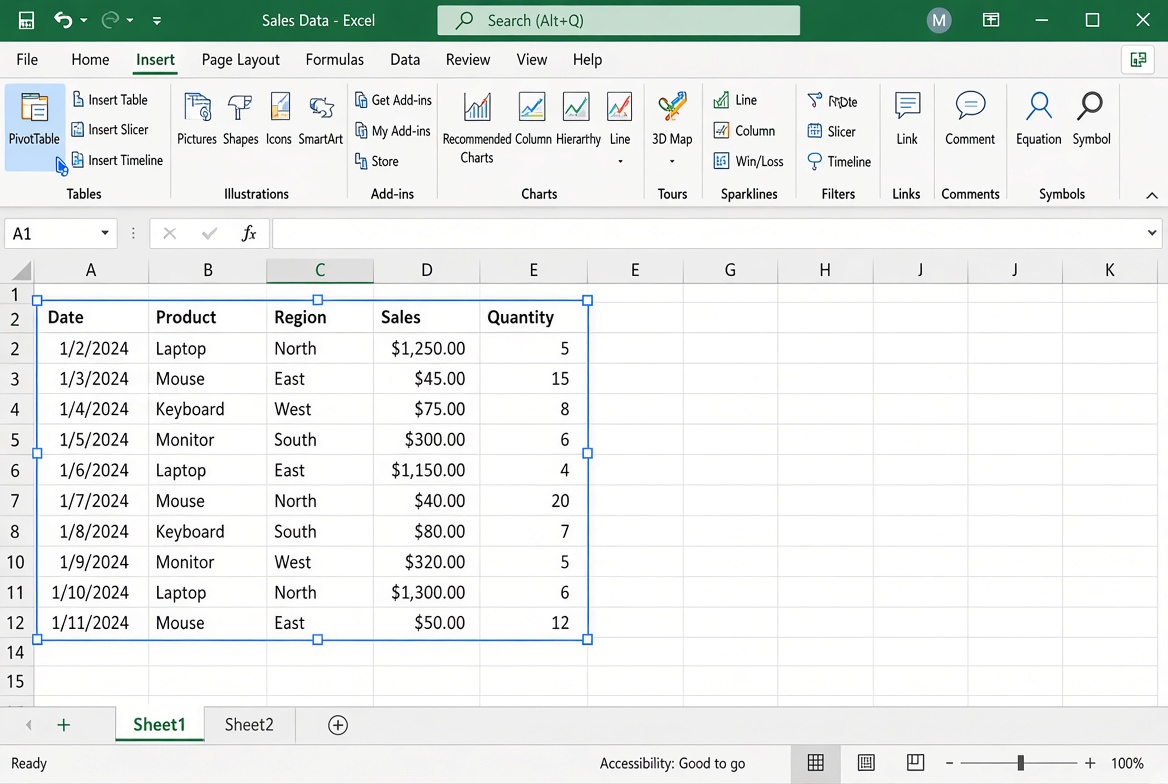This screenshot has height=784, width=1168.
Task: Switch to Page Layout view in status bar
Action: (x=866, y=762)
